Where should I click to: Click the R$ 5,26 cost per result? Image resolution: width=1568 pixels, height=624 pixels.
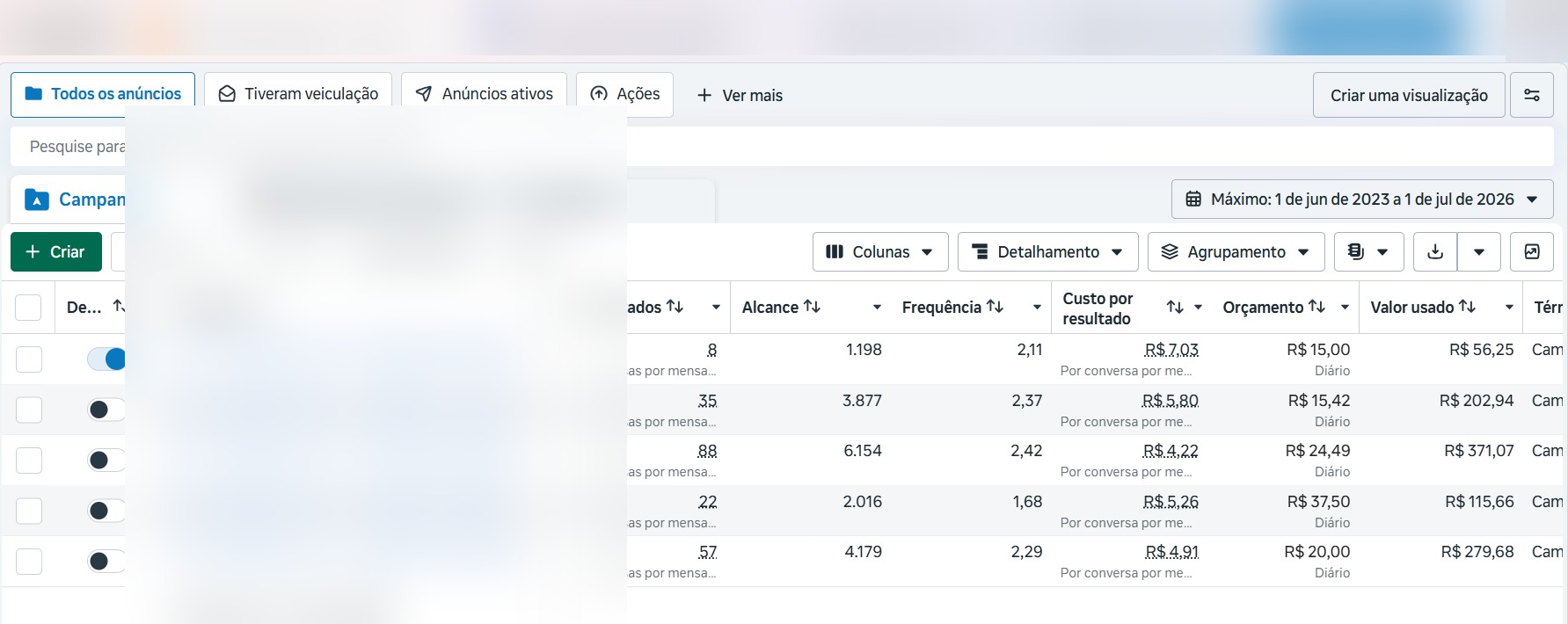[x=1171, y=502]
